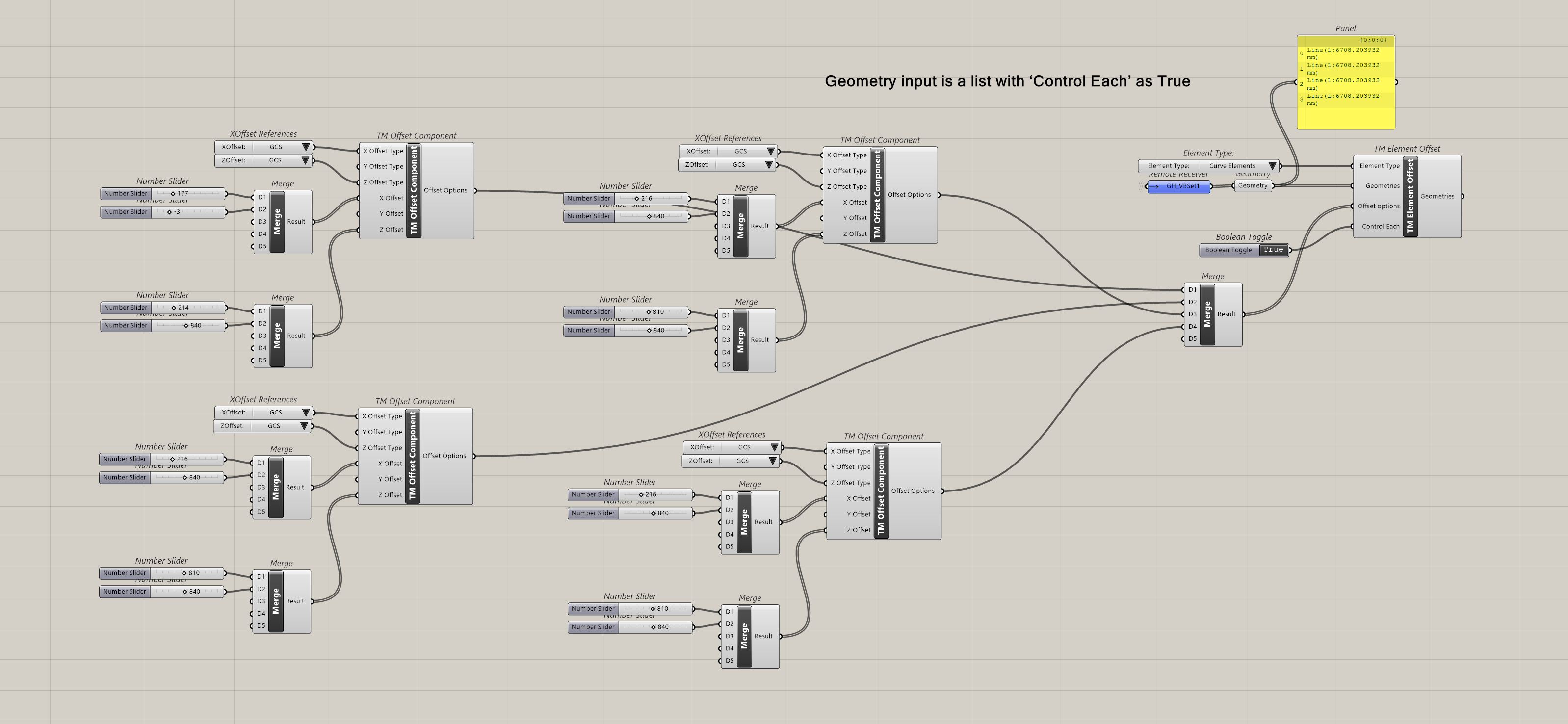Click the TM Element Offset component name bar
Viewport: 1568px width, 724px height.
pyautogui.click(x=1410, y=197)
